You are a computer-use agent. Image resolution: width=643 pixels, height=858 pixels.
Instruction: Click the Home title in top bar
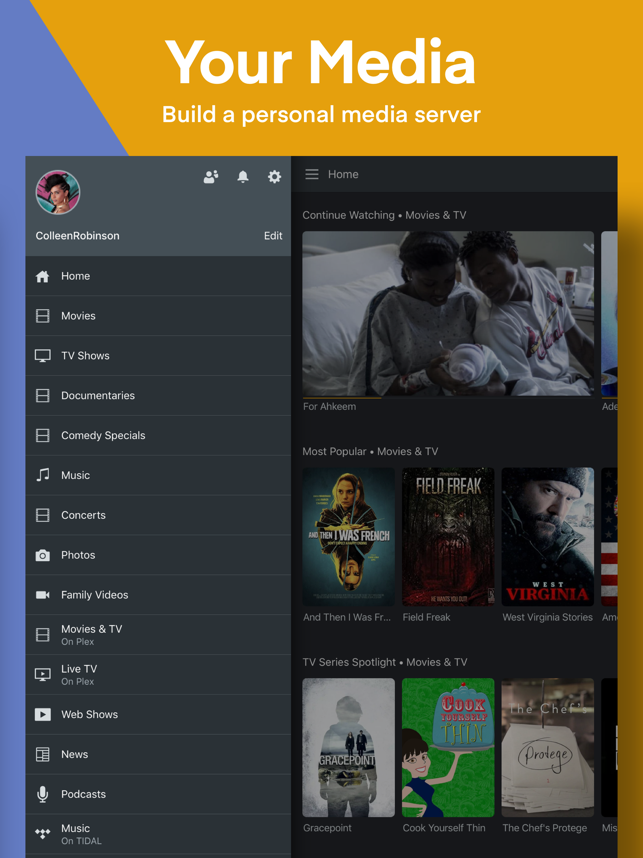[x=343, y=174]
